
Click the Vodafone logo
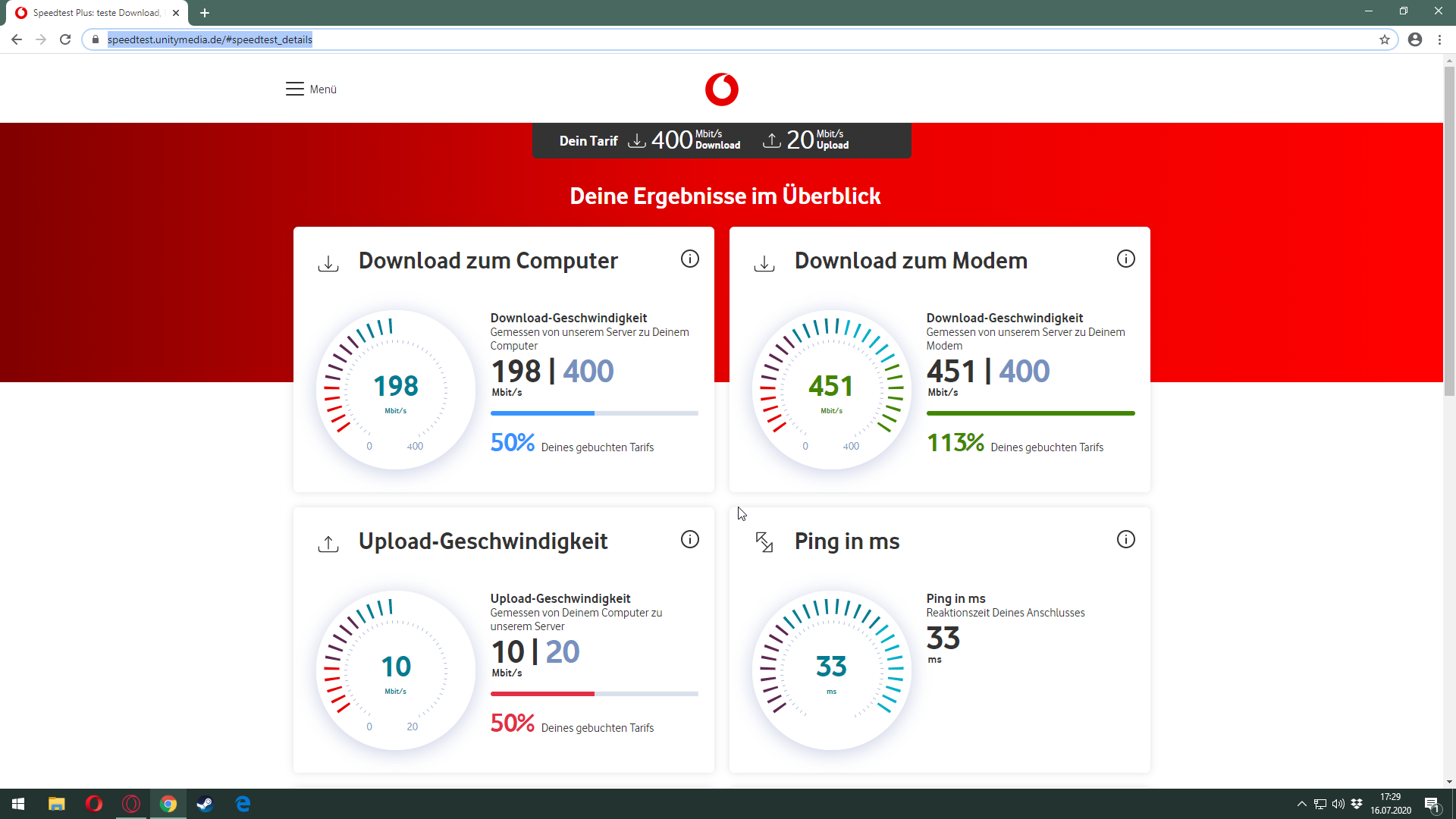(x=721, y=89)
